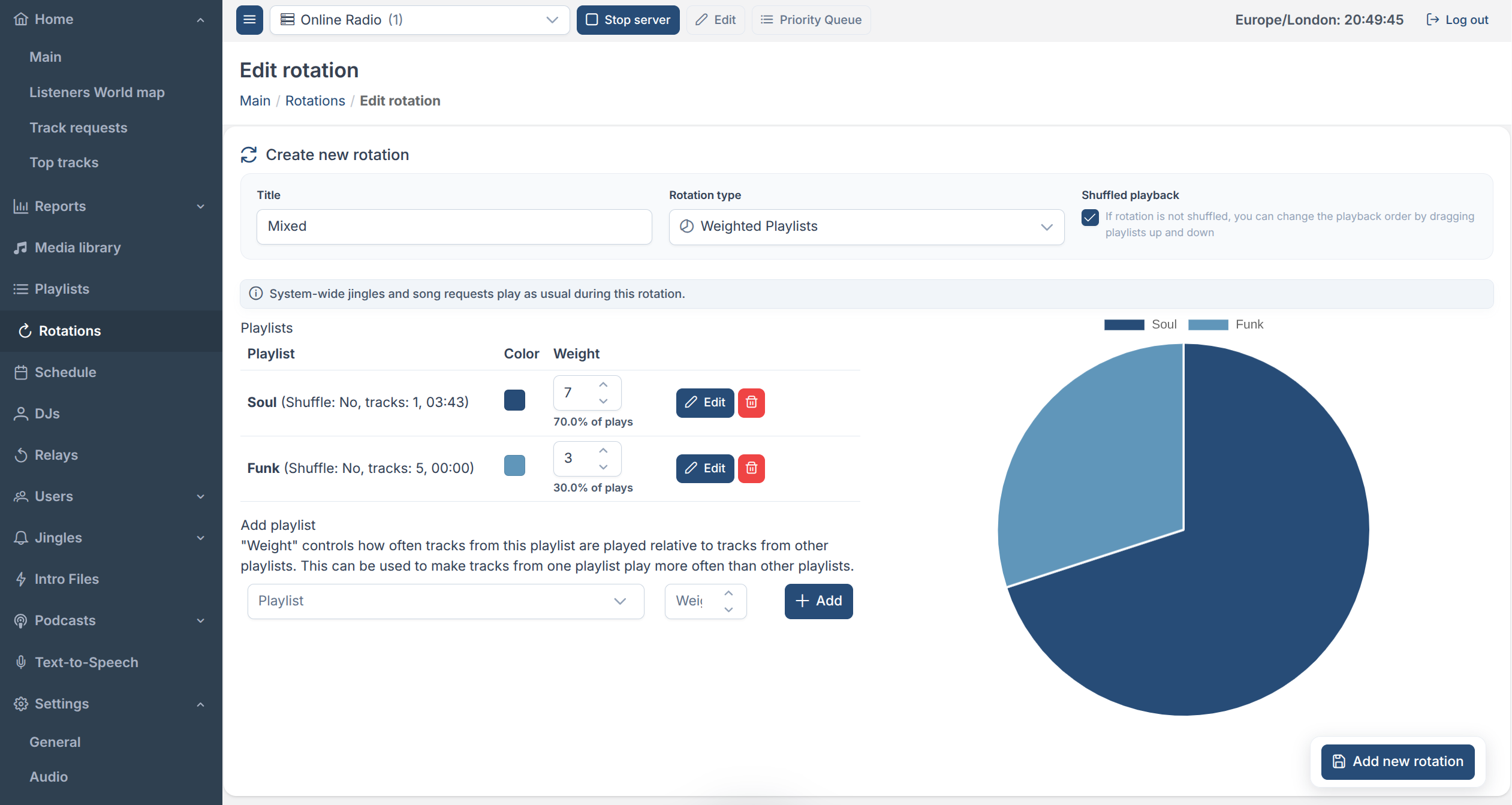Toggle the Shuffled playback checkbox
The image size is (1512, 805).
click(1091, 217)
